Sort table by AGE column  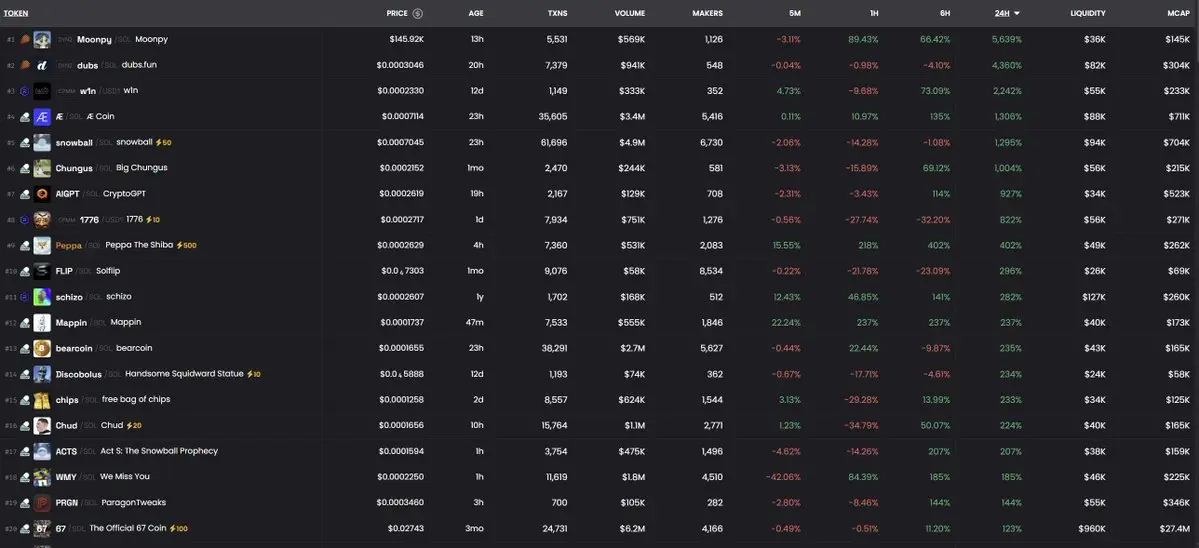click(x=476, y=13)
